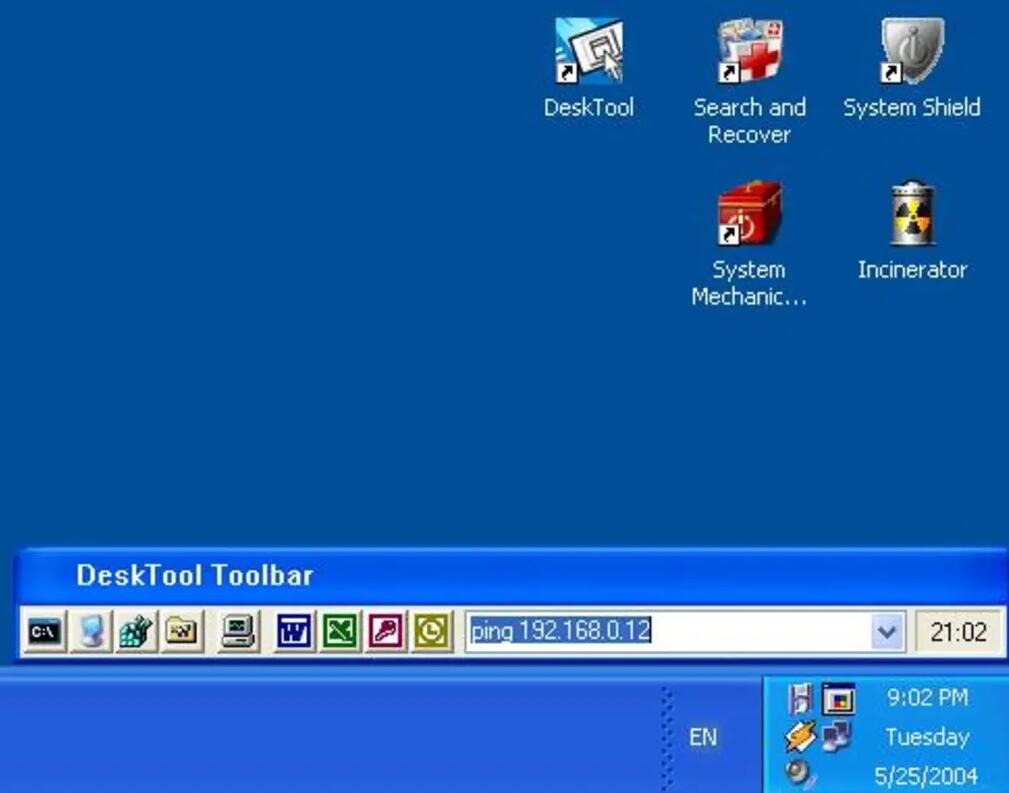Click the 21:02 time button on toolbar
Viewport: 1009px width, 793px height.
[958, 632]
